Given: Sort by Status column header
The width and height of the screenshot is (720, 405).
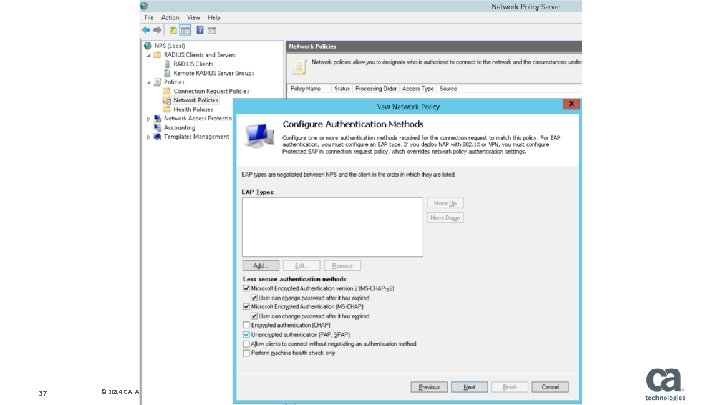Looking at the screenshot, I should pyautogui.click(x=342, y=89).
